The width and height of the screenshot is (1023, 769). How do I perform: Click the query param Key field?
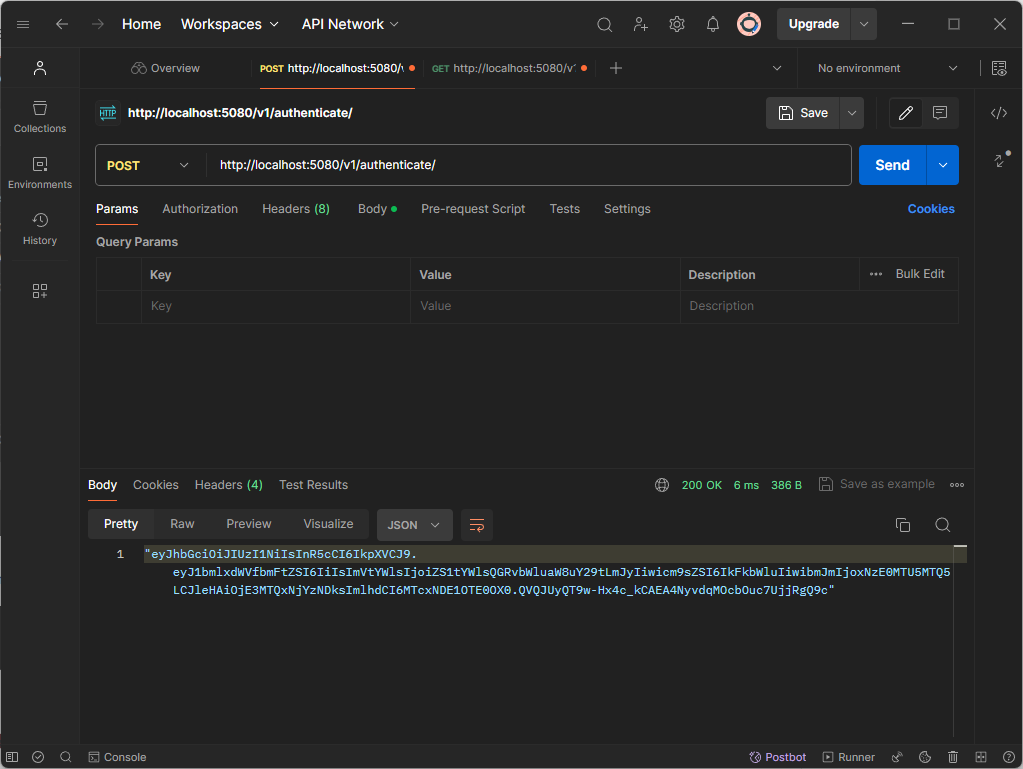tap(275, 306)
